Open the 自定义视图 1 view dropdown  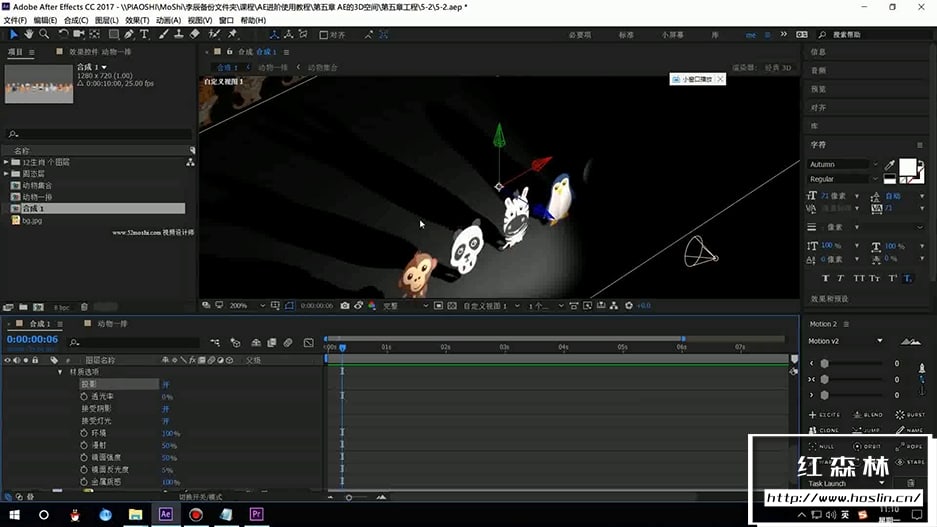pyautogui.click(x=517, y=305)
